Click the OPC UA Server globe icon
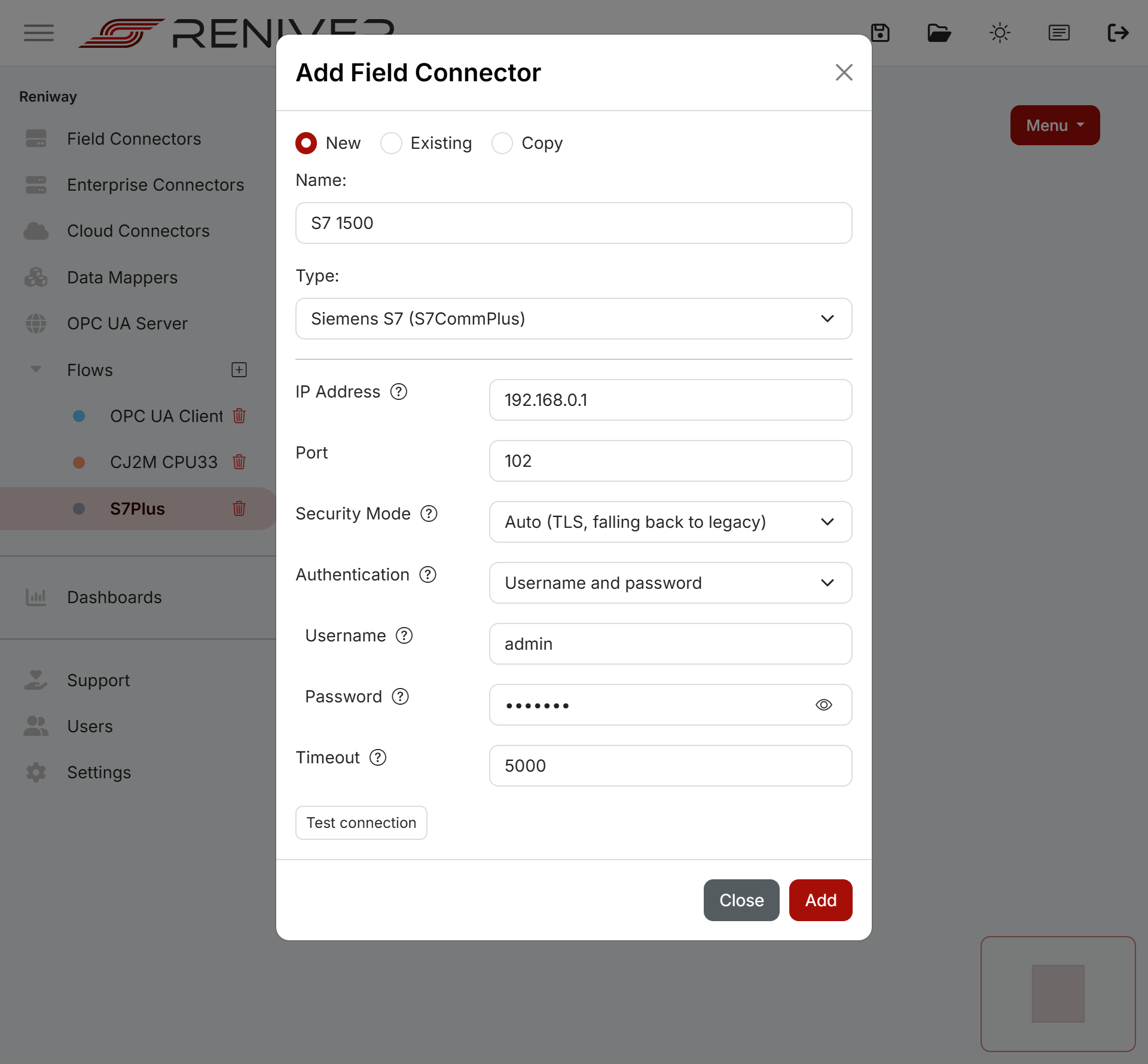Image resolution: width=1148 pixels, height=1064 pixels. [x=36, y=323]
